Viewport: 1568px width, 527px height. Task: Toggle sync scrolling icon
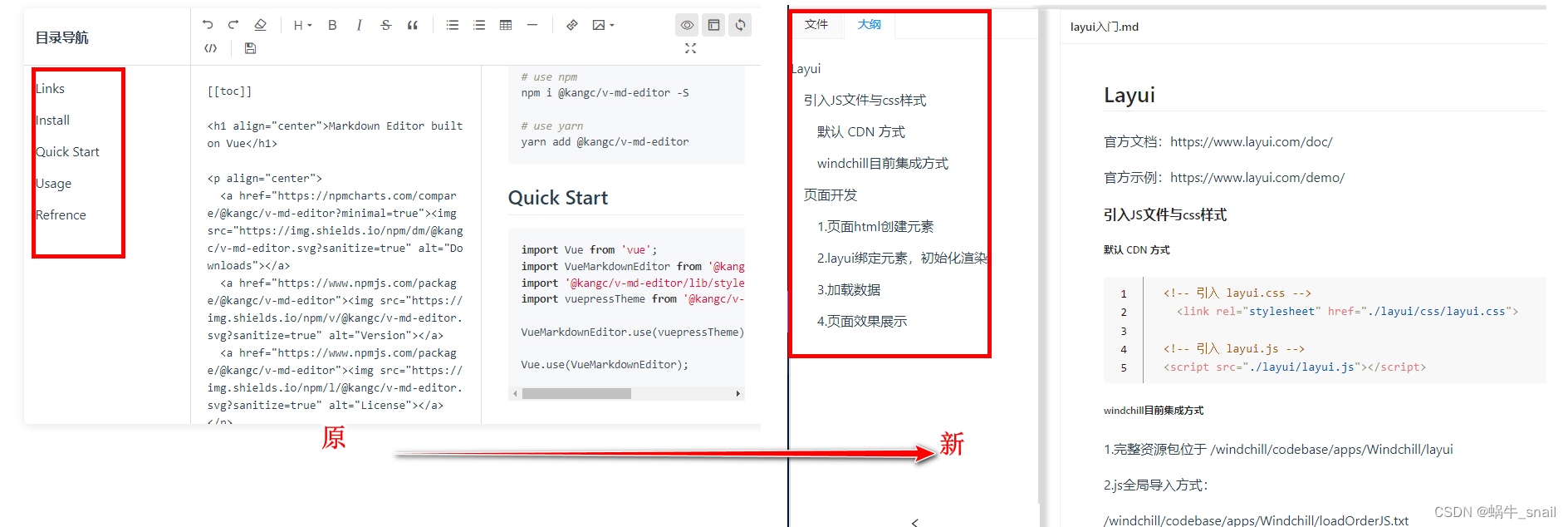click(740, 25)
